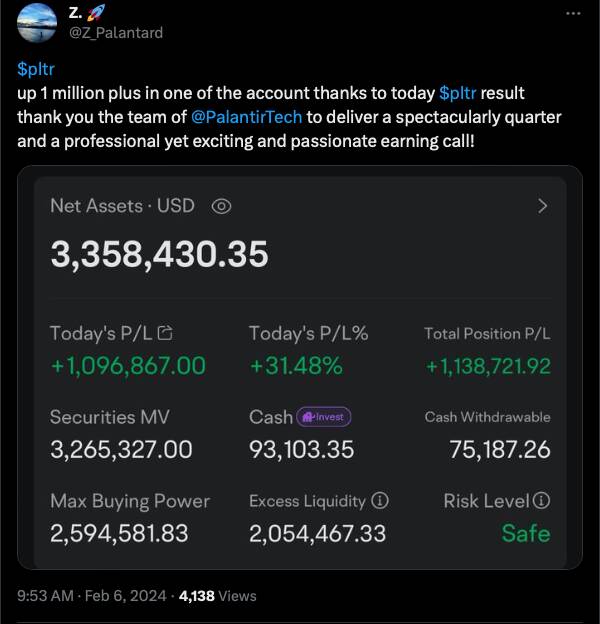Click the Total Position P/L +1,138,721.92 value

488,366
